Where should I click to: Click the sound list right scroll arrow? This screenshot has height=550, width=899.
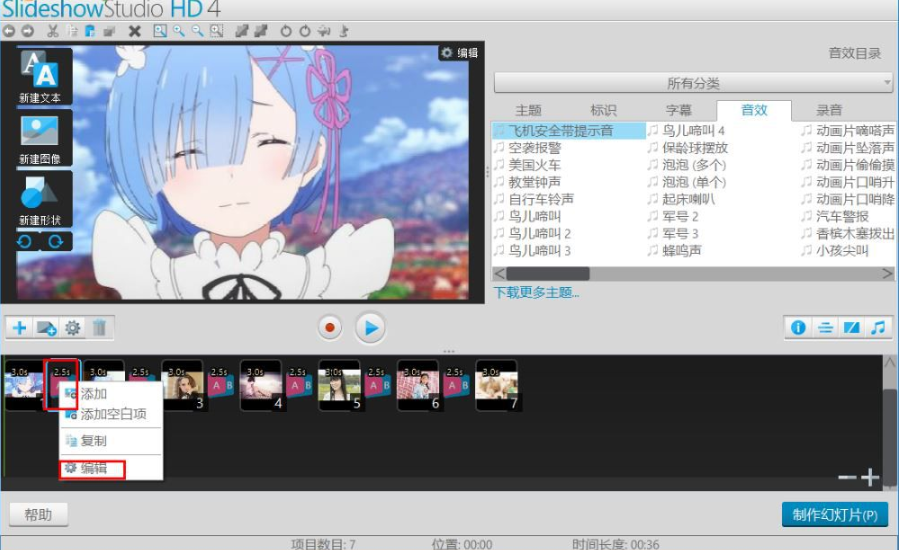click(x=888, y=274)
